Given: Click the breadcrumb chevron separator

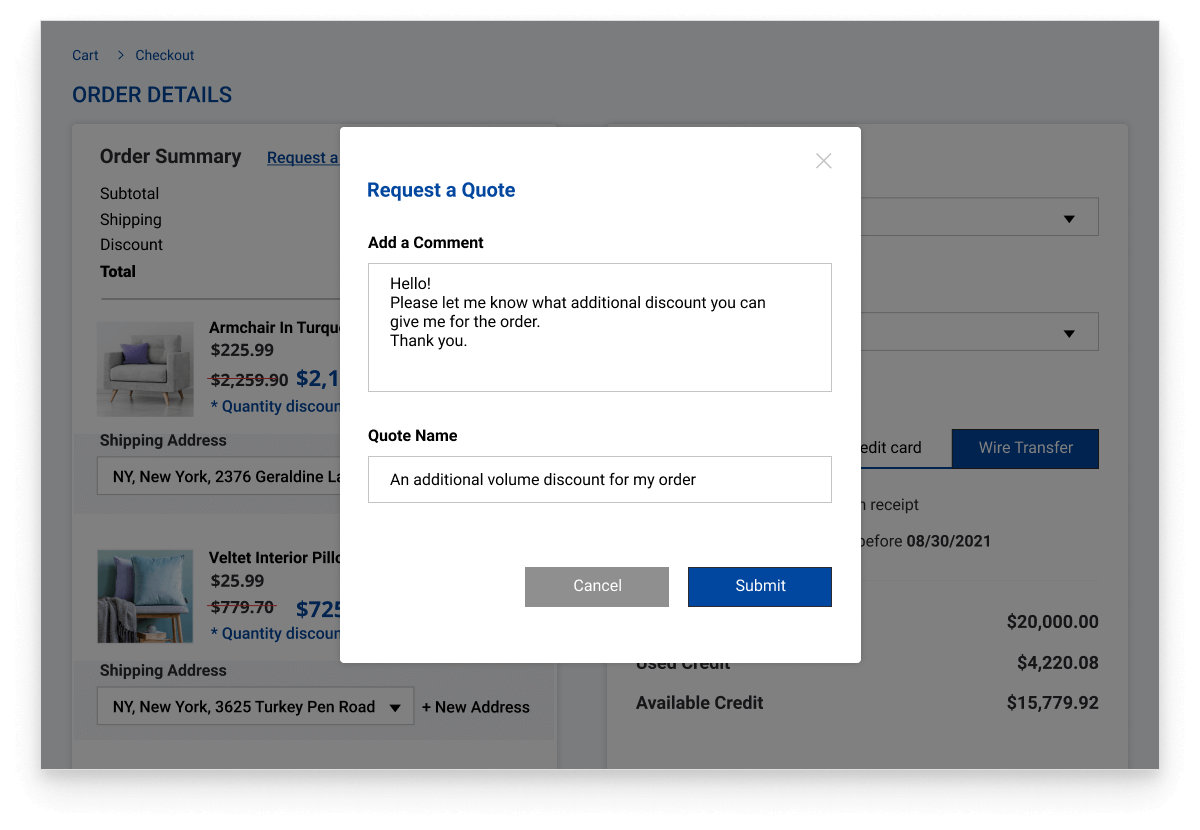Looking at the screenshot, I should tap(120, 55).
